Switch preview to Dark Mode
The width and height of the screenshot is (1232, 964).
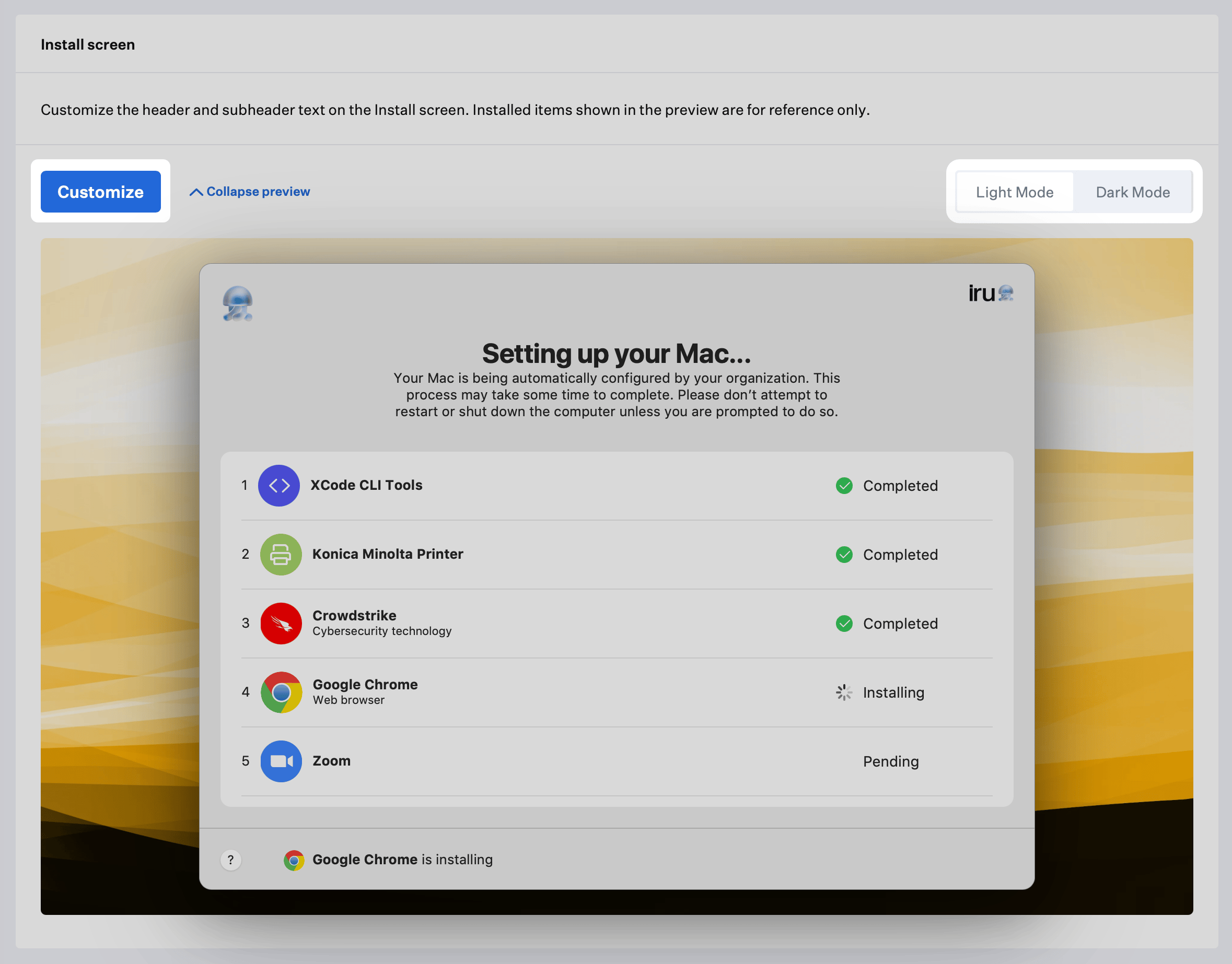point(1133,193)
